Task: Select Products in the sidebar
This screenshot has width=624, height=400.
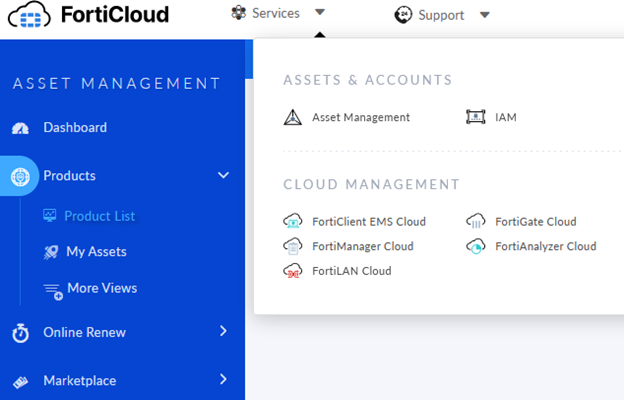Action: click(x=70, y=176)
